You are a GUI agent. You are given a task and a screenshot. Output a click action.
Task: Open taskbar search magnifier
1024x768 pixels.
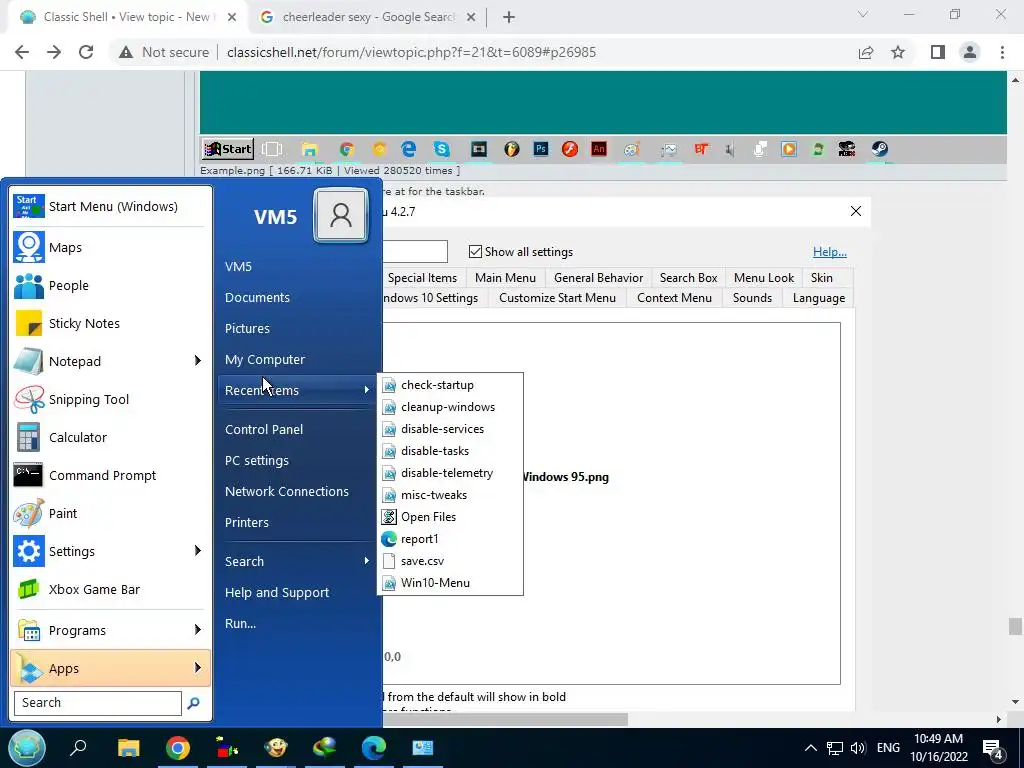pos(78,748)
